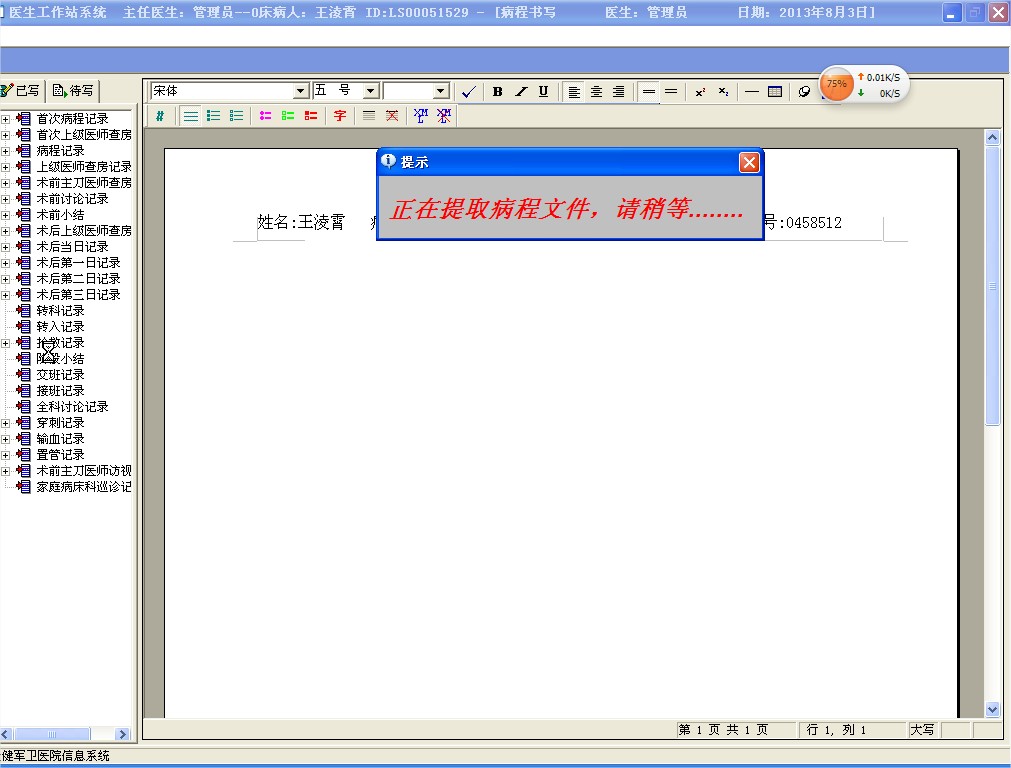
Task: Click the red bullet list icon
Action: click(311, 116)
